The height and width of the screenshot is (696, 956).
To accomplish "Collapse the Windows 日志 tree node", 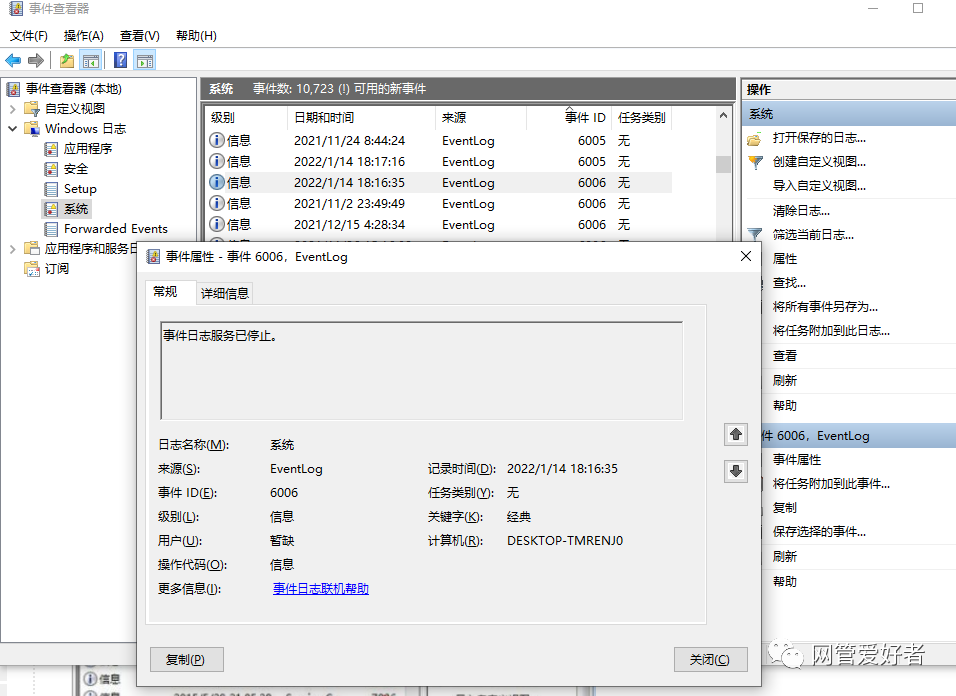I will pos(11,128).
